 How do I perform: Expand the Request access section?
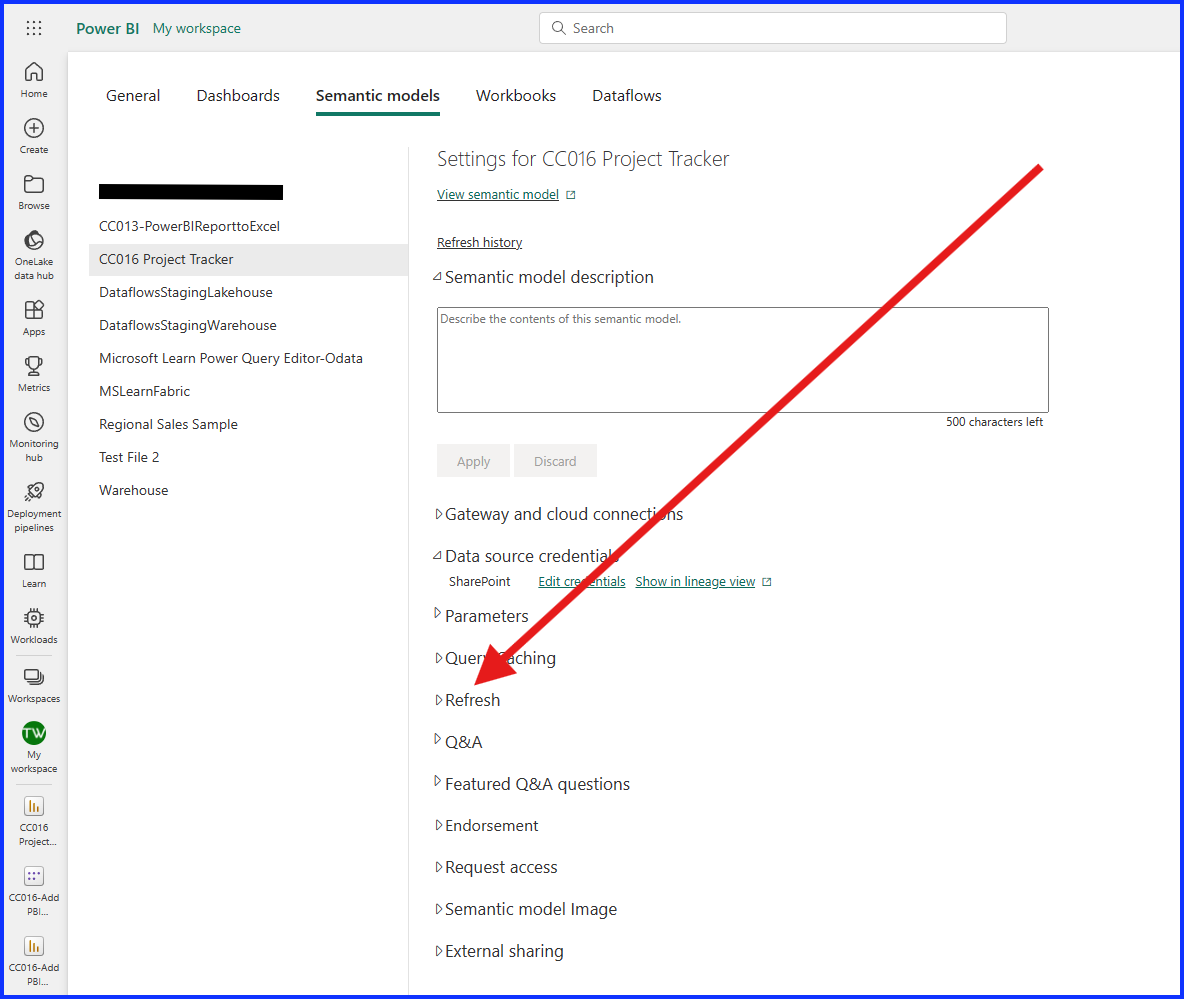click(x=439, y=867)
